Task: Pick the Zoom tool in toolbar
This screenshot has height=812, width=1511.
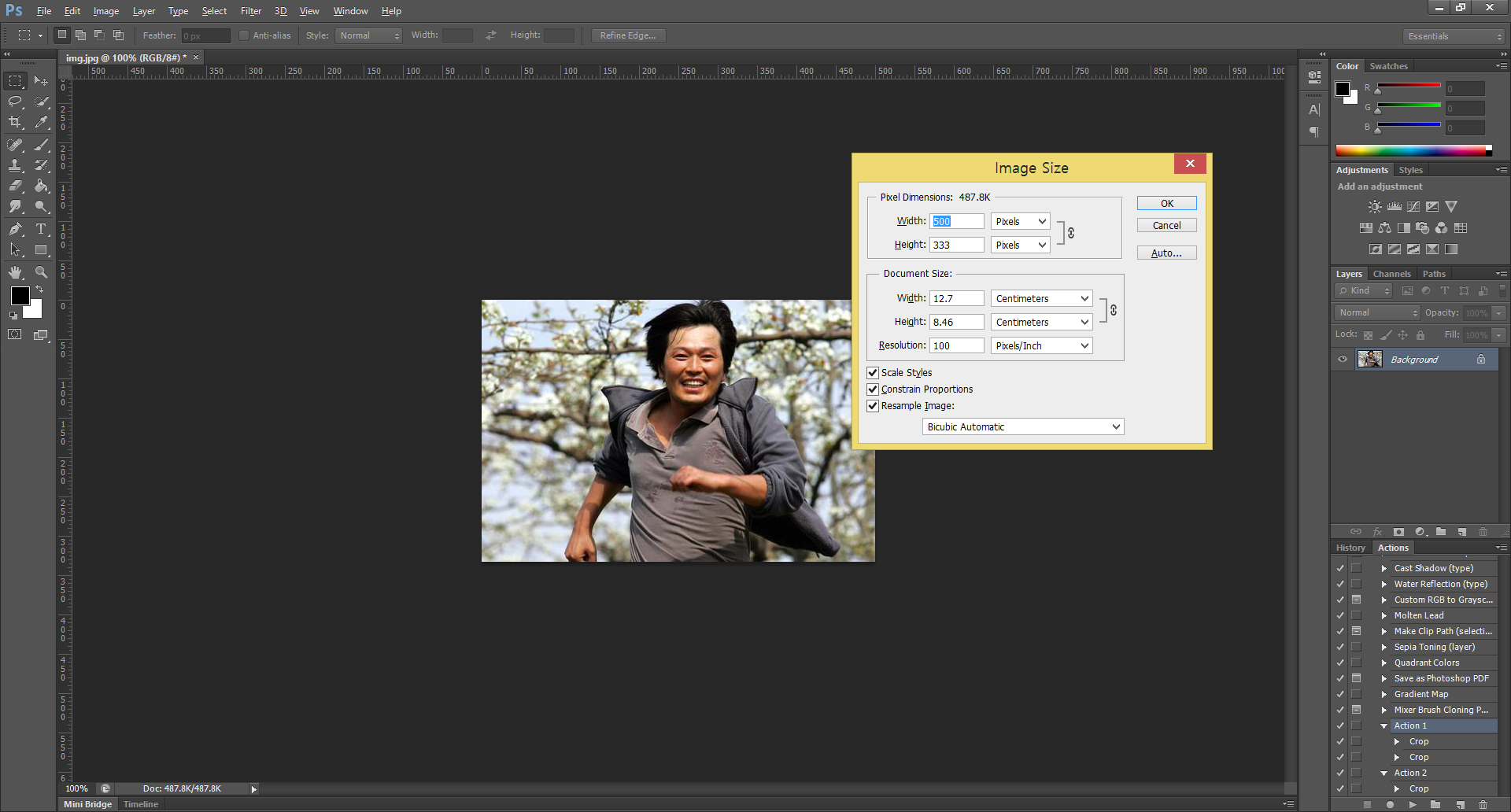Action: coord(41,272)
